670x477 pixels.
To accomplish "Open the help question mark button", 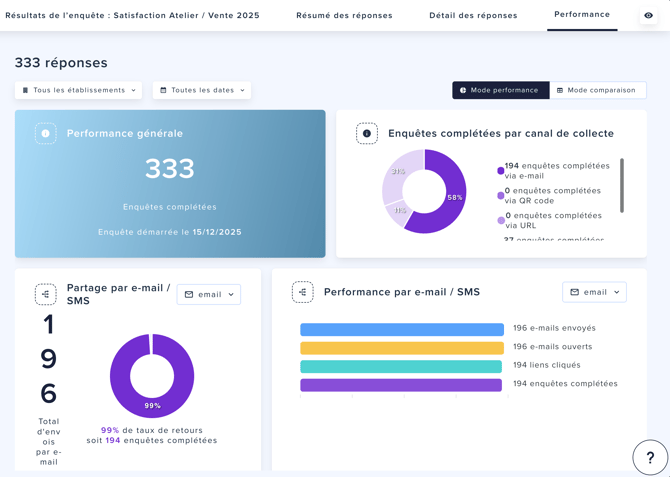I will pyautogui.click(x=650, y=457).
